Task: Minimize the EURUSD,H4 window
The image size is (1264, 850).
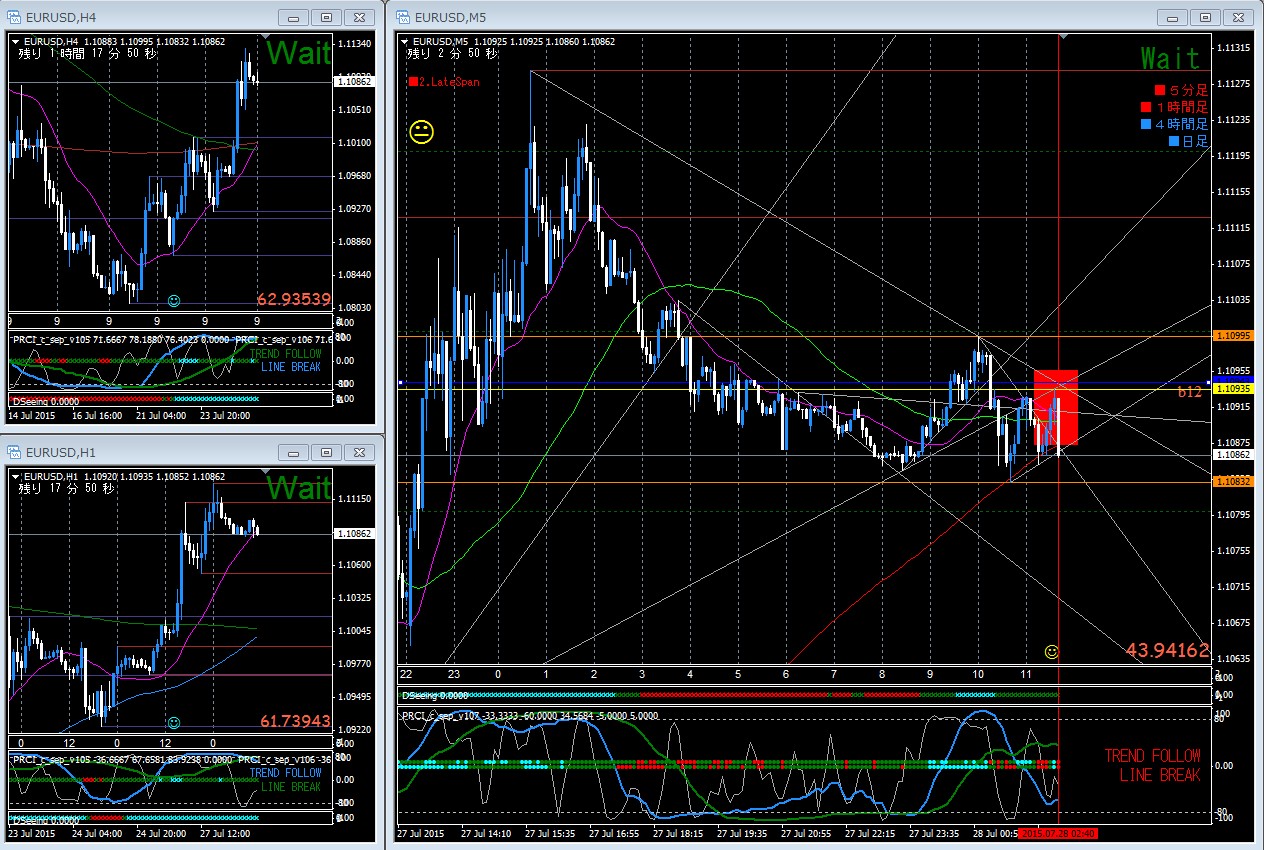Action: [292, 17]
